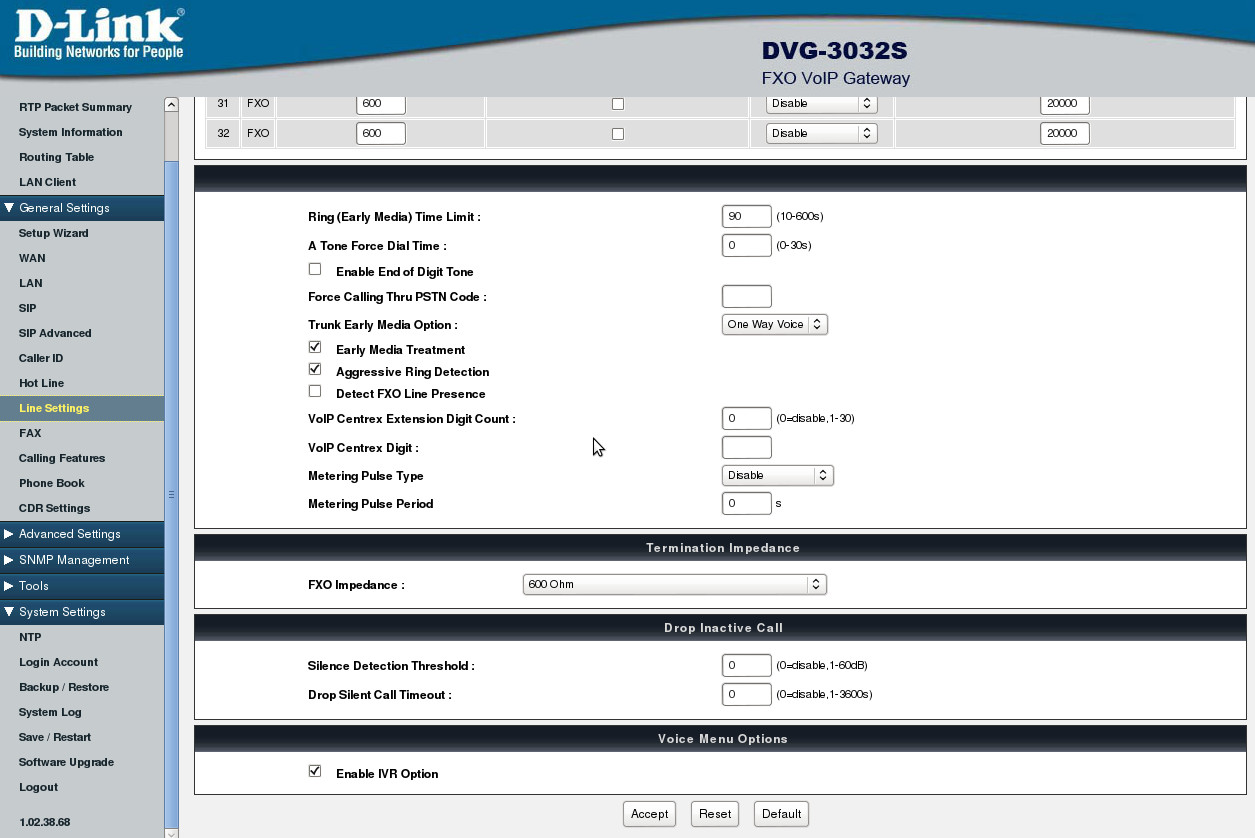Click the Accept button
Screen dimensions: 1255x838
click(x=649, y=814)
